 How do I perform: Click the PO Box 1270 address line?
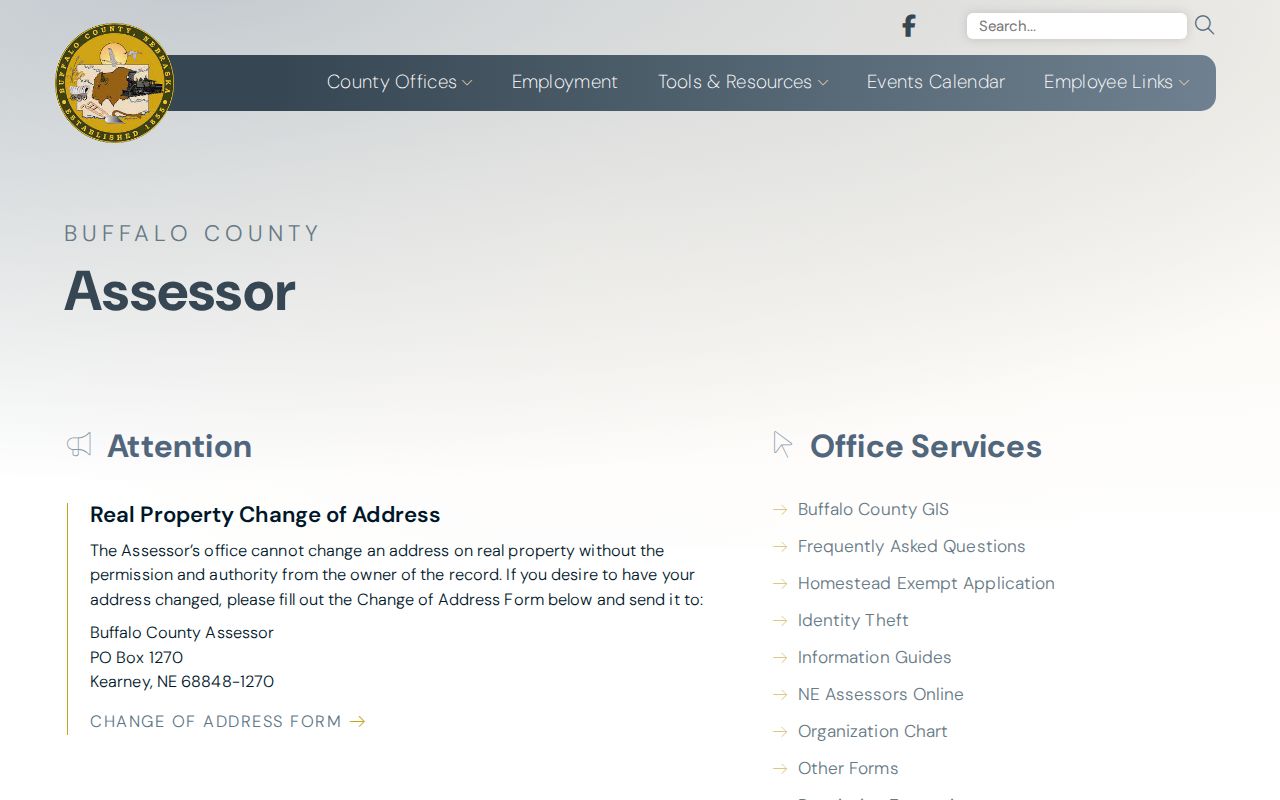[x=137, y=657]
